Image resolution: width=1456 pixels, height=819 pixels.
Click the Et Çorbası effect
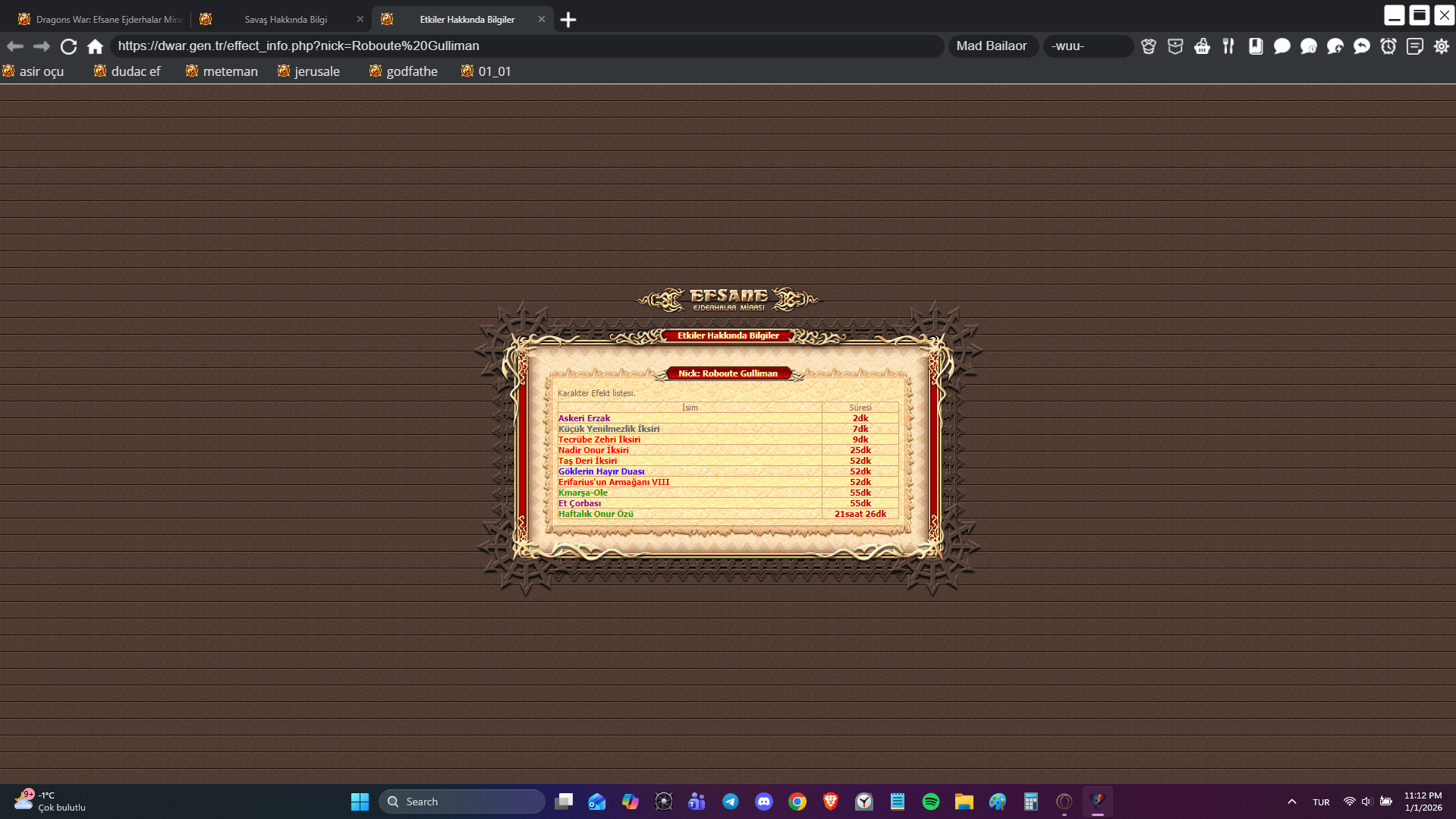[x=580, y=503]
